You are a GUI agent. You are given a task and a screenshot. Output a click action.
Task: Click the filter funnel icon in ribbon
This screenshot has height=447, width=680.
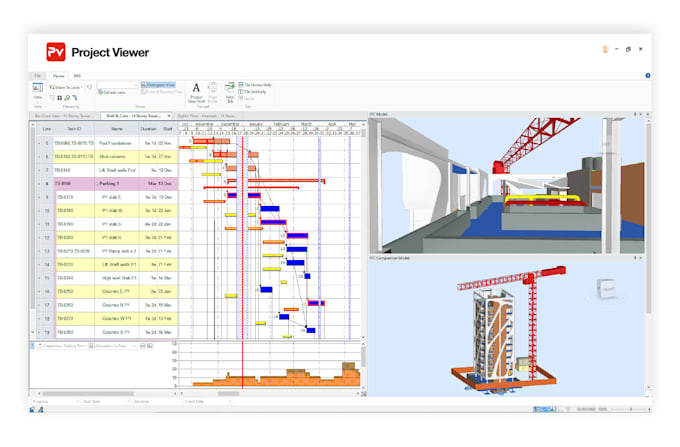(52, 98)
